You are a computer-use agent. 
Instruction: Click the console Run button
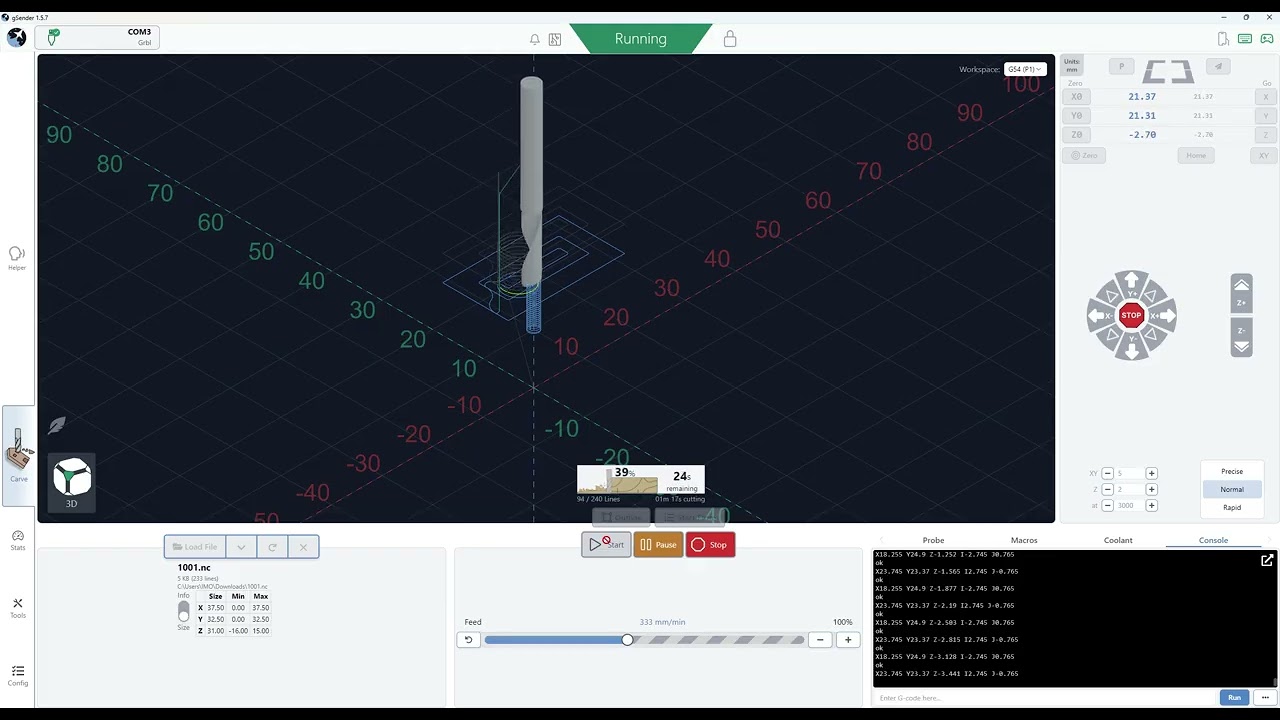point(1234,697)
